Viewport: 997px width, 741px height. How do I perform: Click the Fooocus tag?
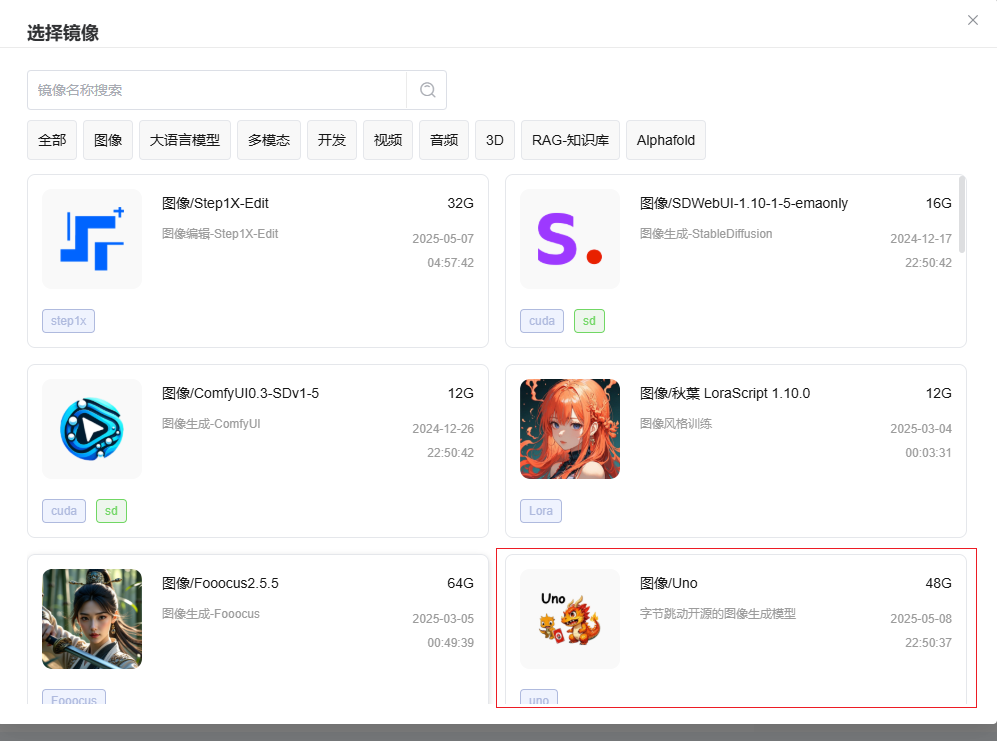pyautogui.click(x=74, y=697)
